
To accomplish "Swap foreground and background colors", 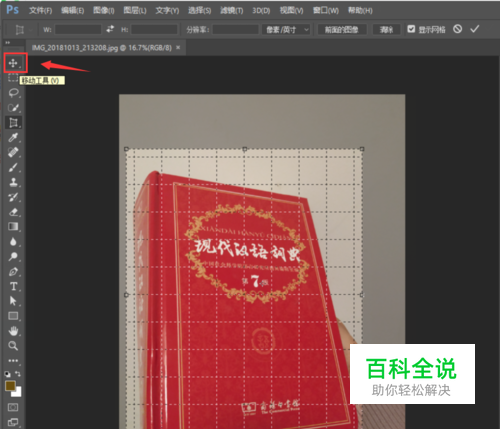I will pyautogui.click(x=18, y=374).
